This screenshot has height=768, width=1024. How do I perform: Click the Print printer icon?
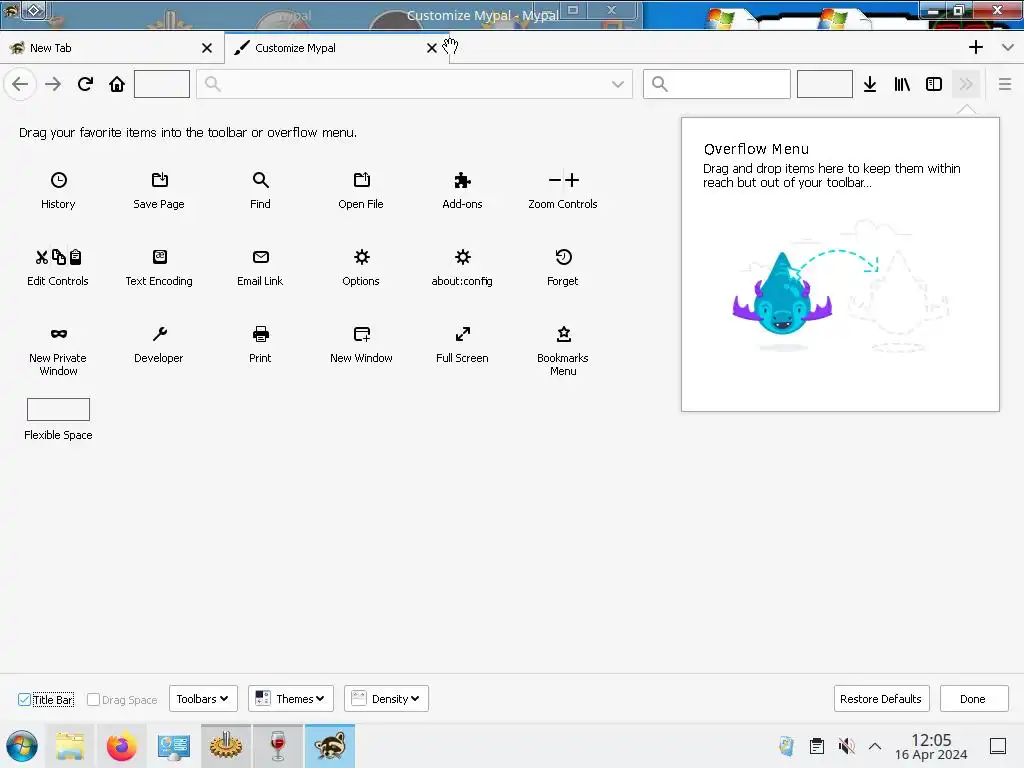pos(260,334)
